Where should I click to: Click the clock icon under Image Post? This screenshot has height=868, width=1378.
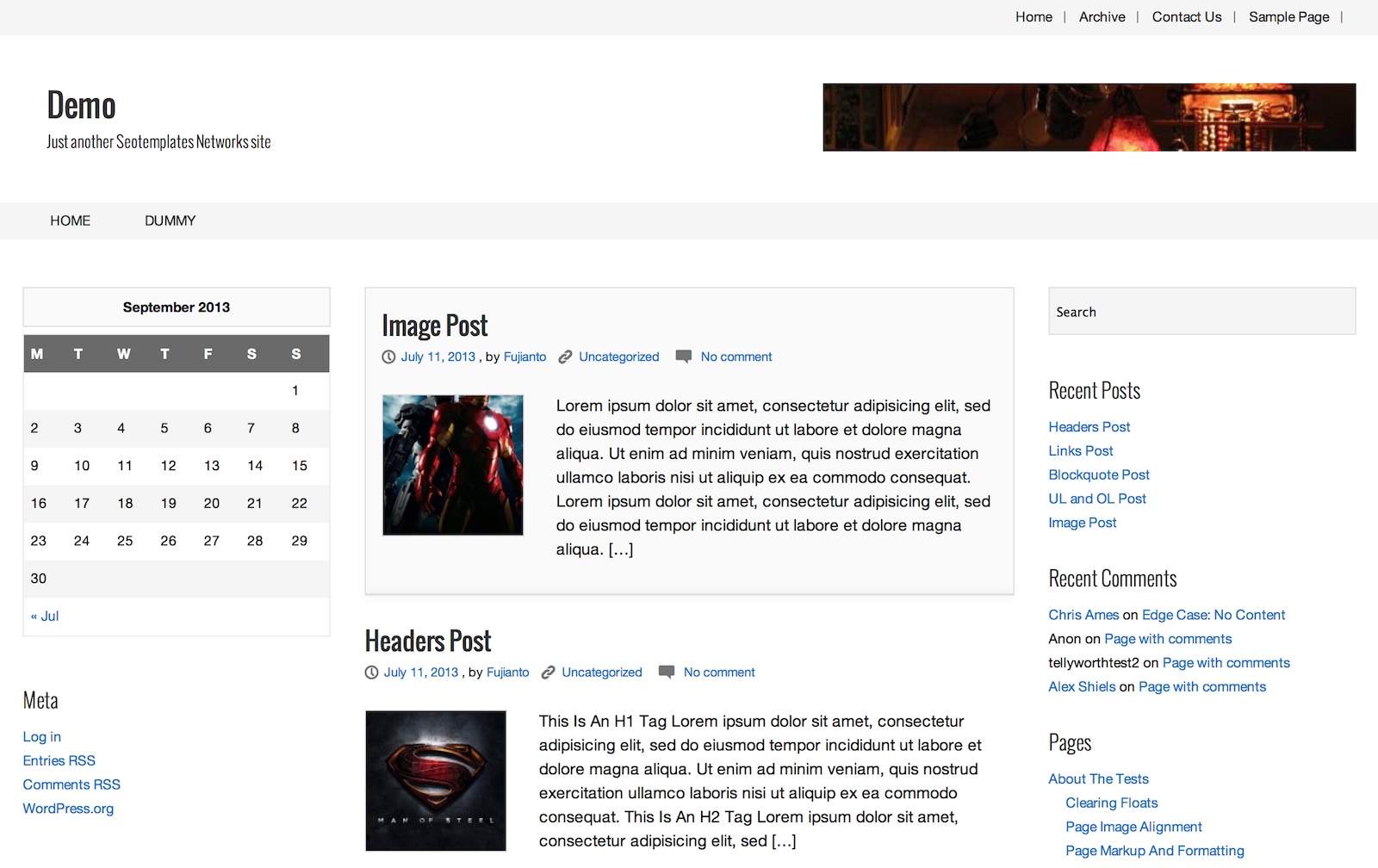[x=388, y=357]
